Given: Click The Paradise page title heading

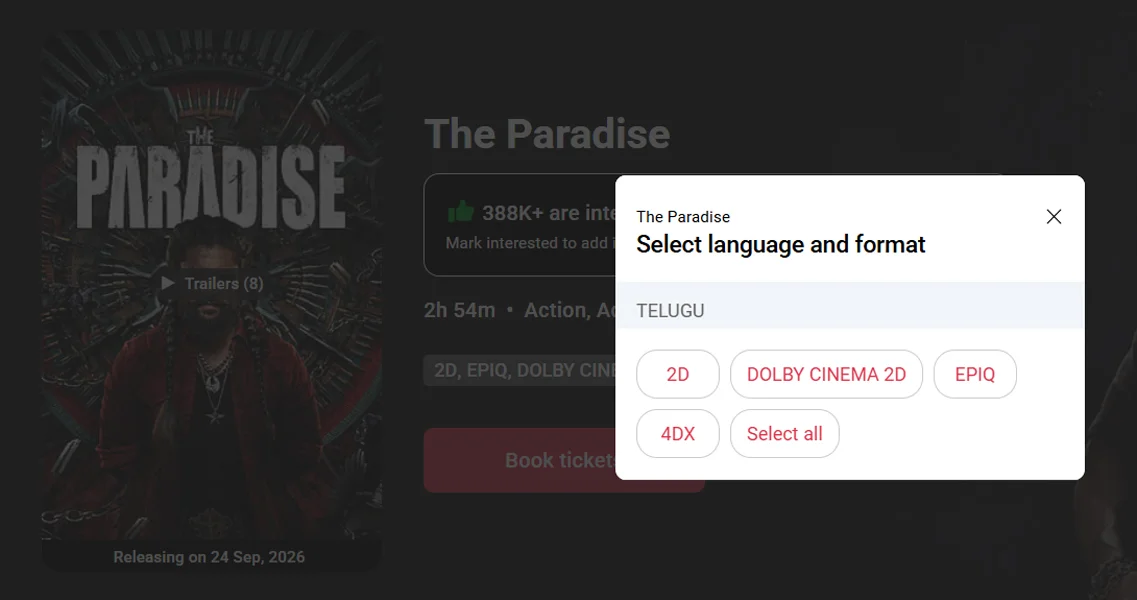Looking at the screenshot, I should click(547, 134).
